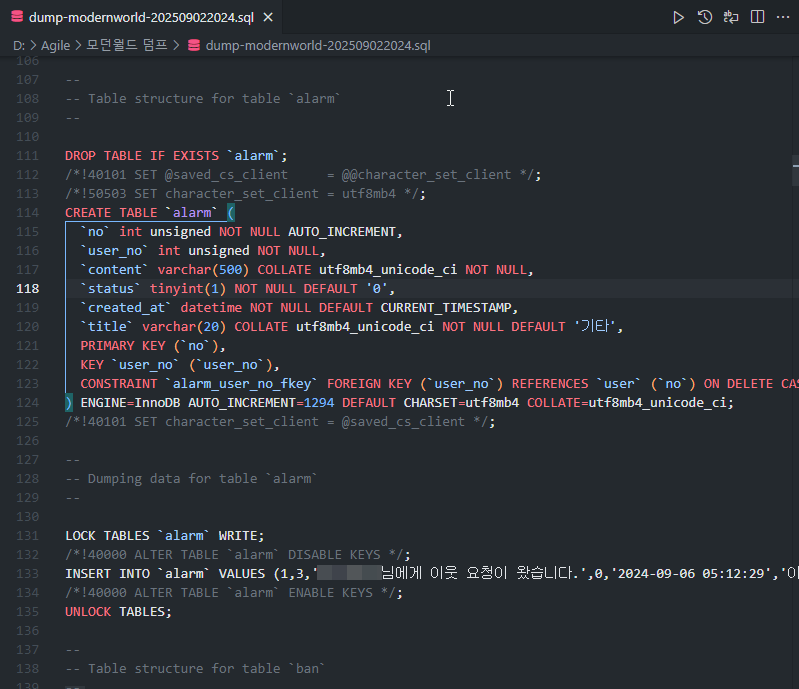This screenshot has height=689, width=799.
Task: Open the More Actions ellipsis menu
Action: (782, 17)
